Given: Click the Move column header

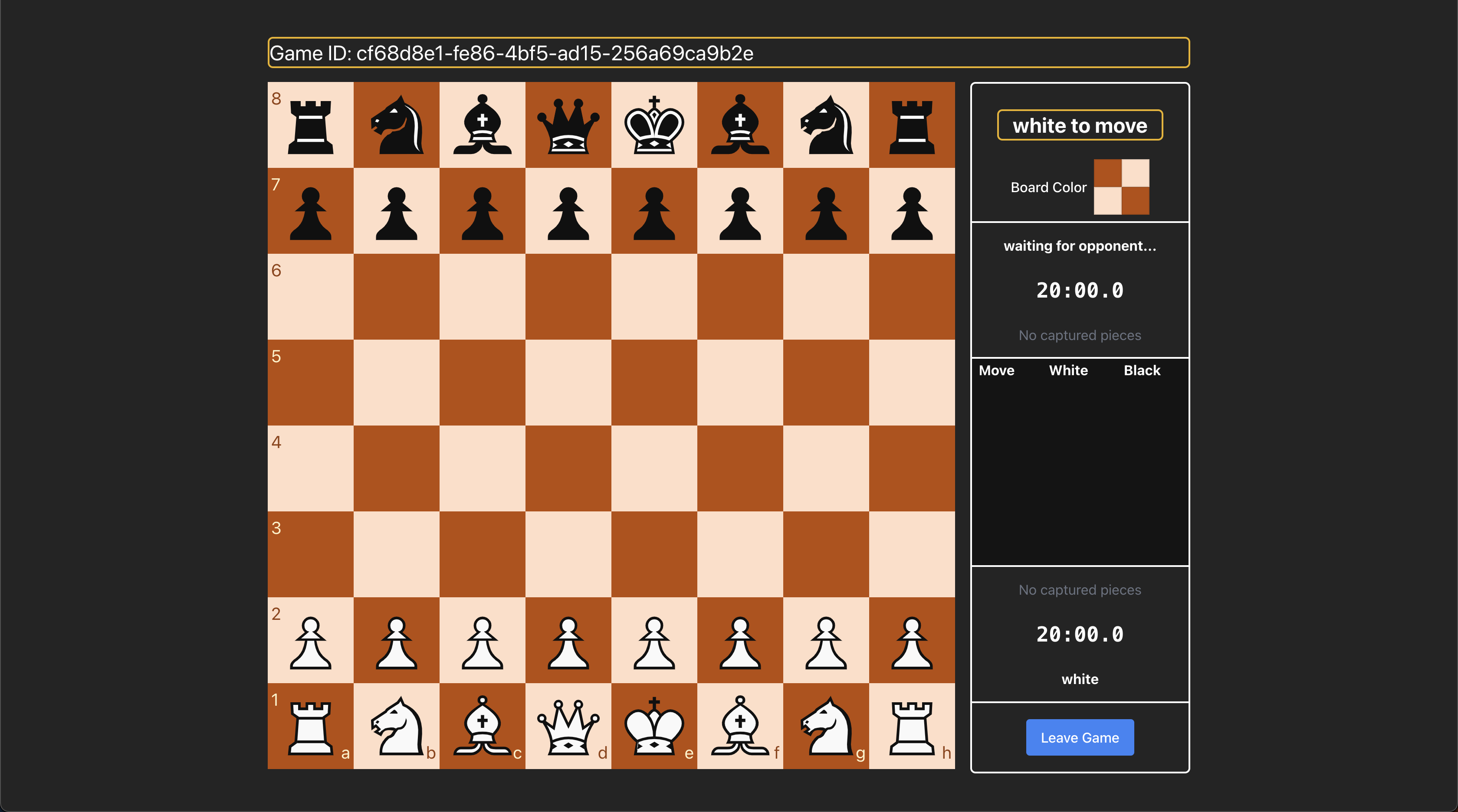Looking at the screenshot, I should click(997, 370).
